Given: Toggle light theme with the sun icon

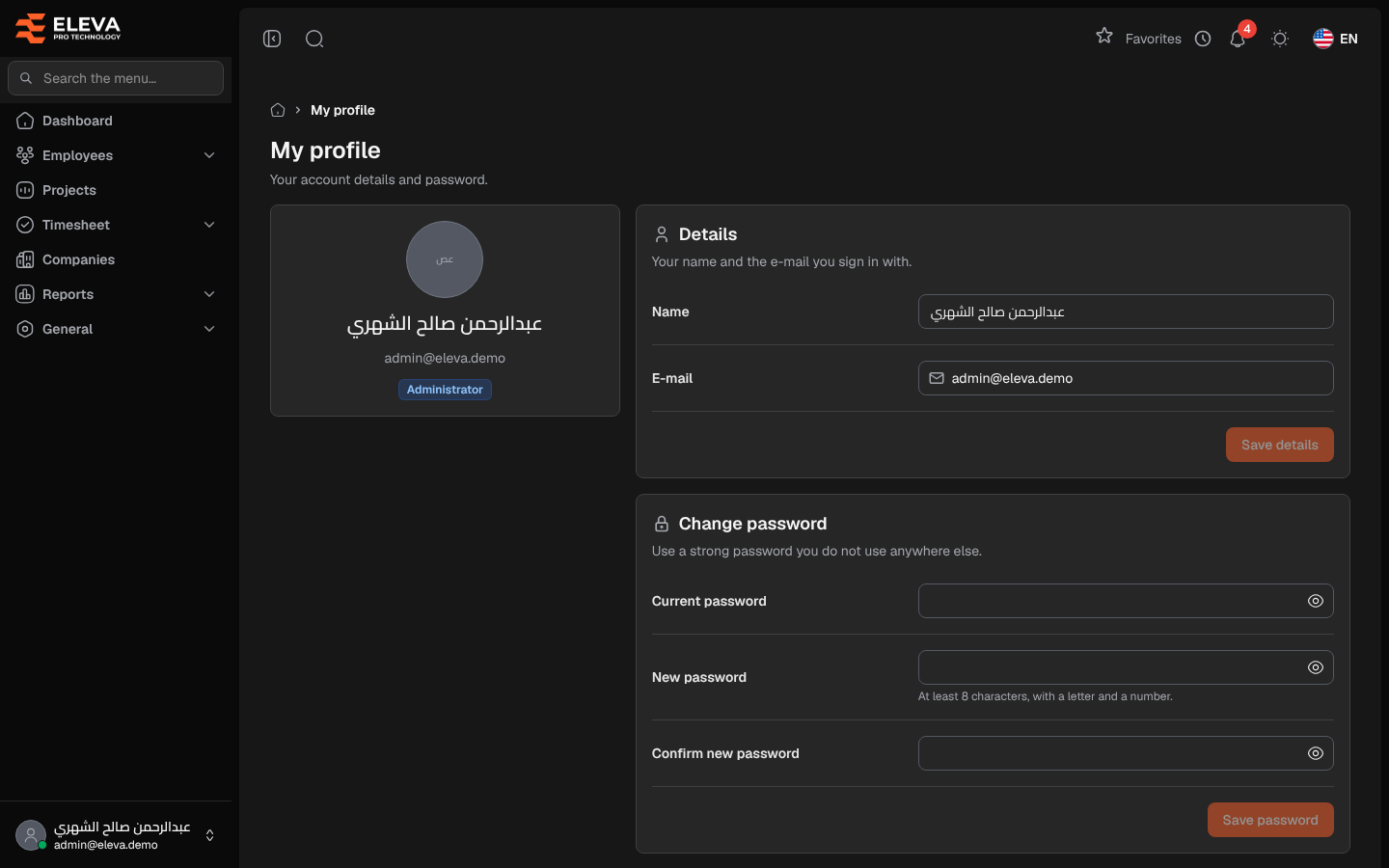Looking at the screenshot, I should [x=1280, y=39].
